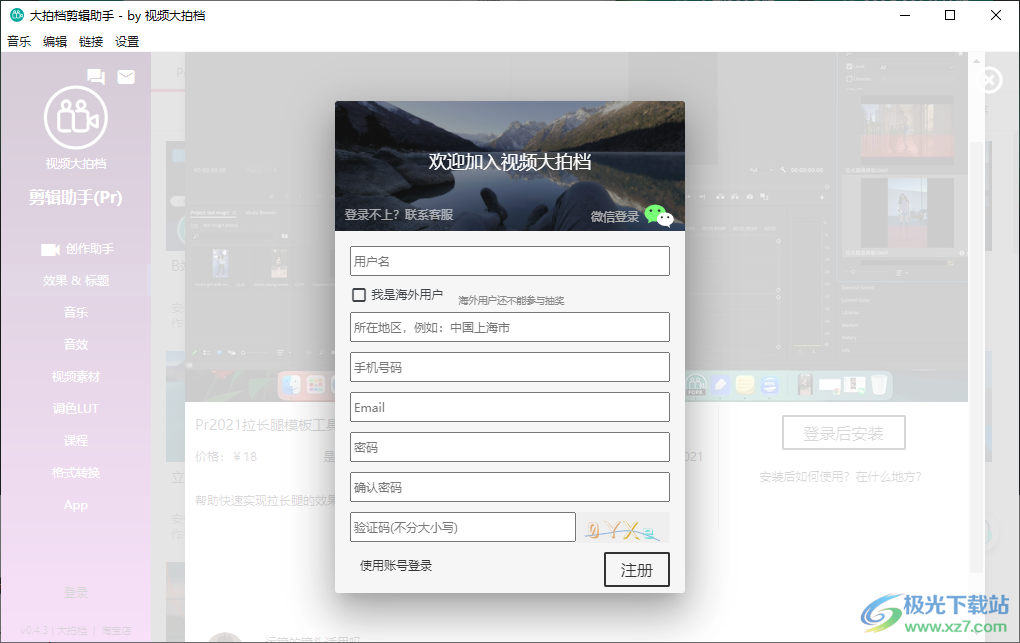
Task: Click the 登录后安装 button
Action: coord(844,433)
